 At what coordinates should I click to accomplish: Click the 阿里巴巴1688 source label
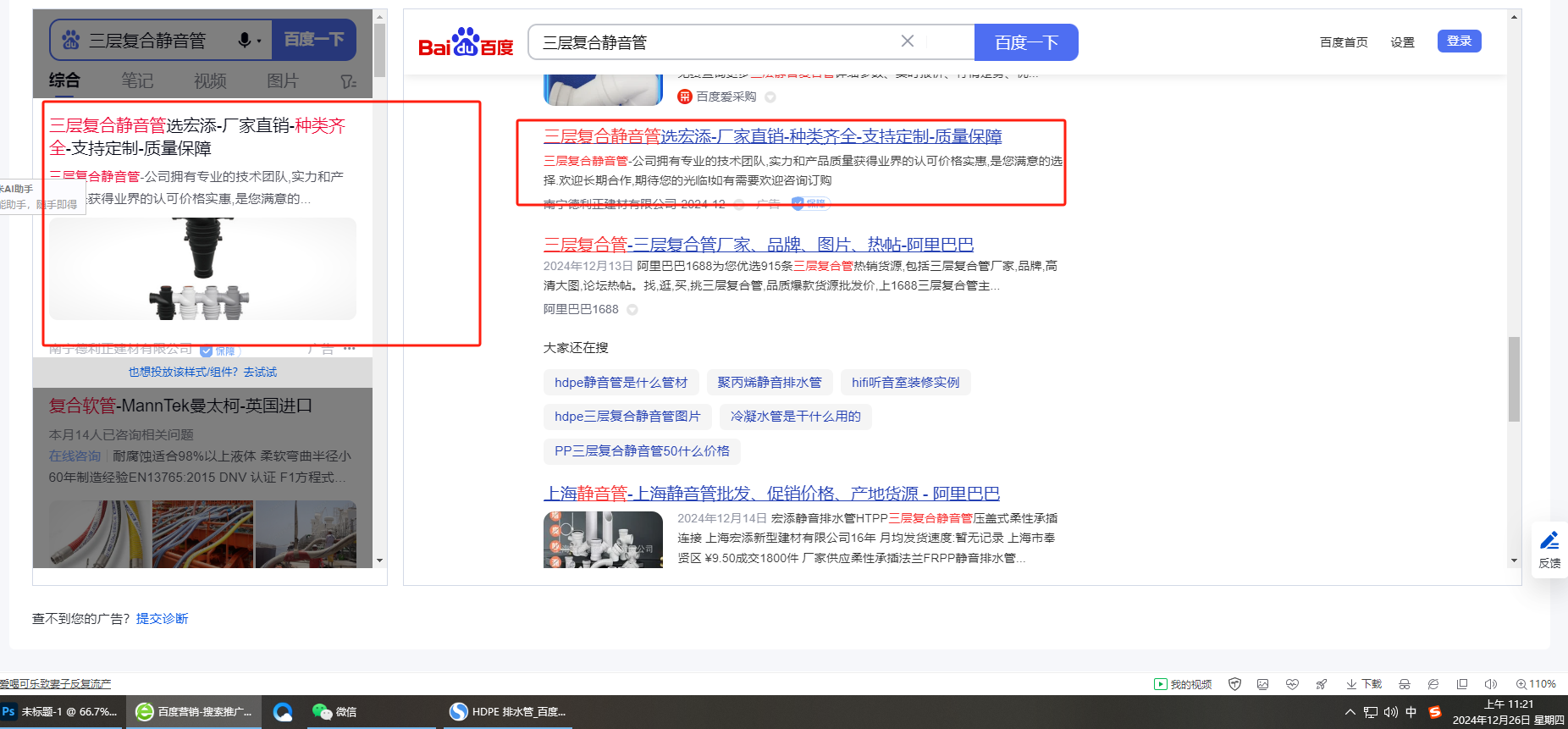click(581, 310)
